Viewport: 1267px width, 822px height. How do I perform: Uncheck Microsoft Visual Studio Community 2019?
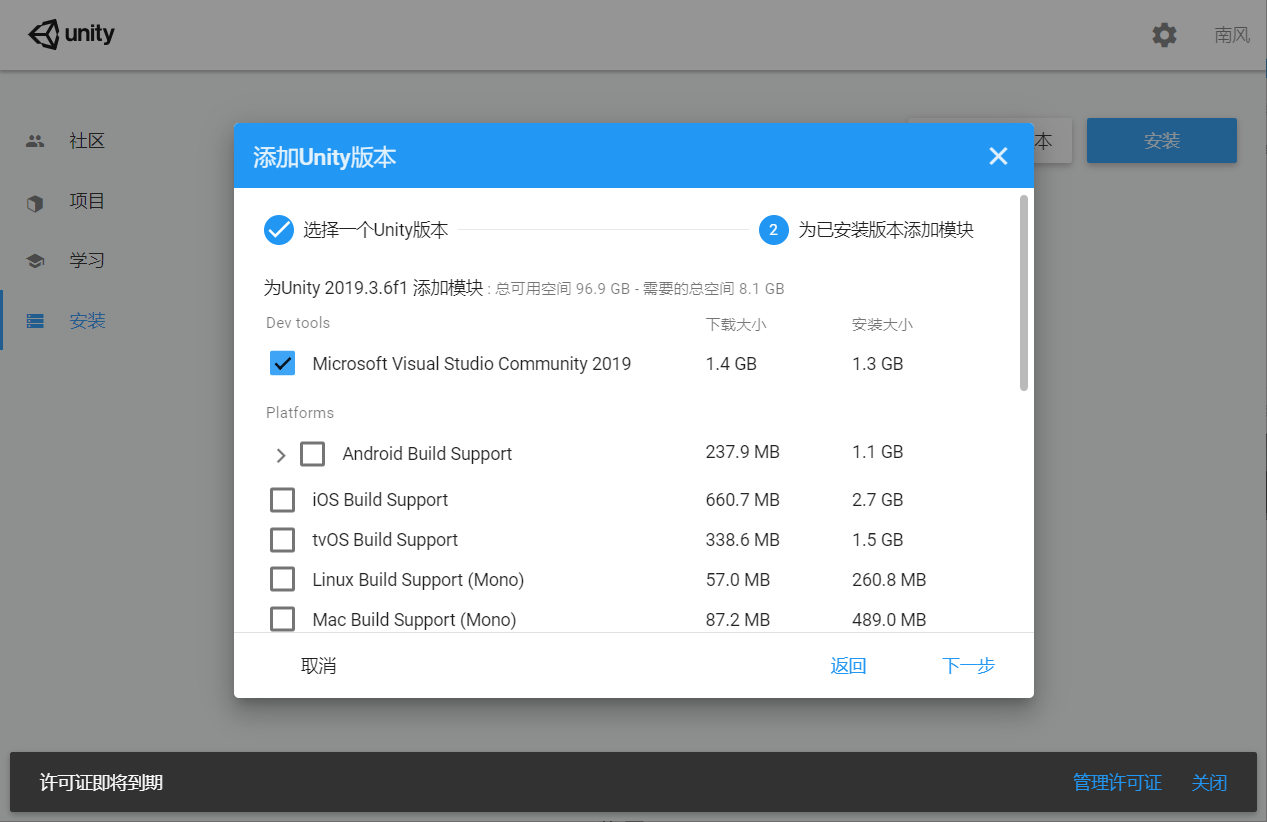tap(282, 363)
